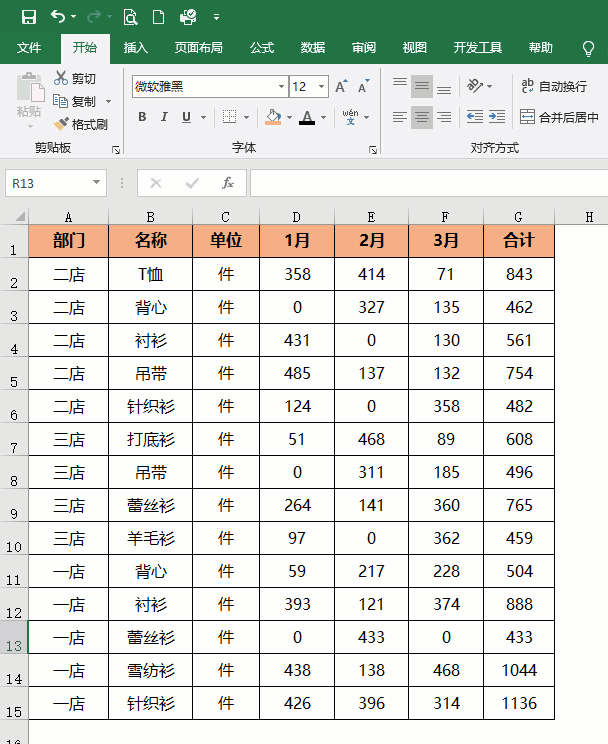Expand the Copy options arrow
This screenshot has width=608, height=744.
point(108,101)
